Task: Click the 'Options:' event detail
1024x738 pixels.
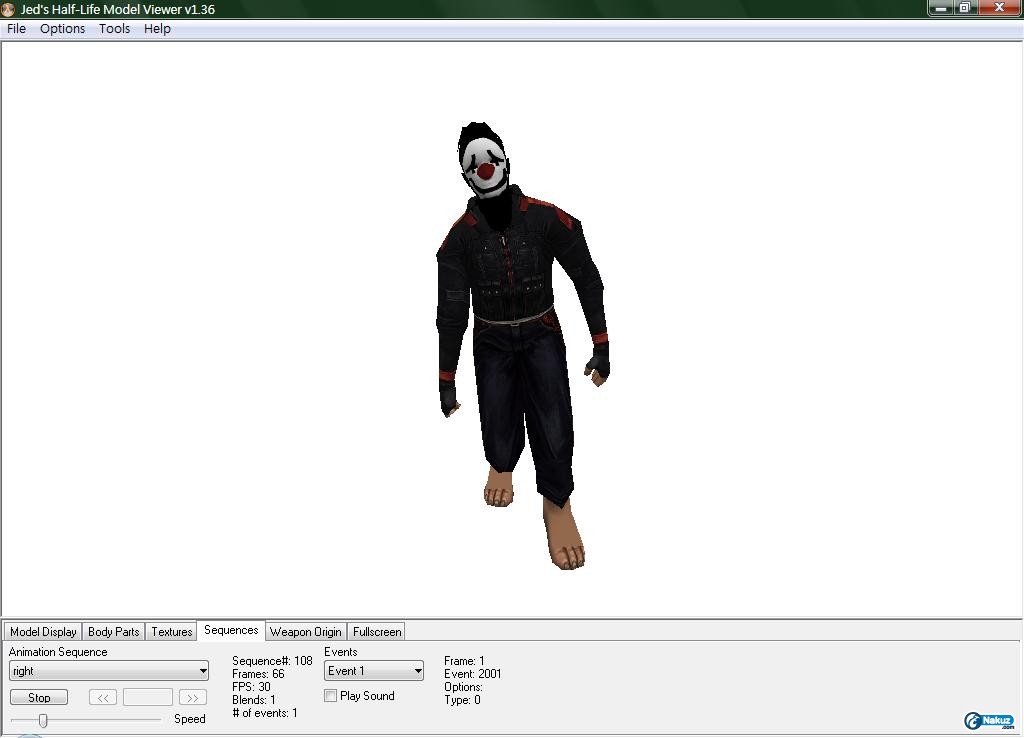Action: click(463, 687)
